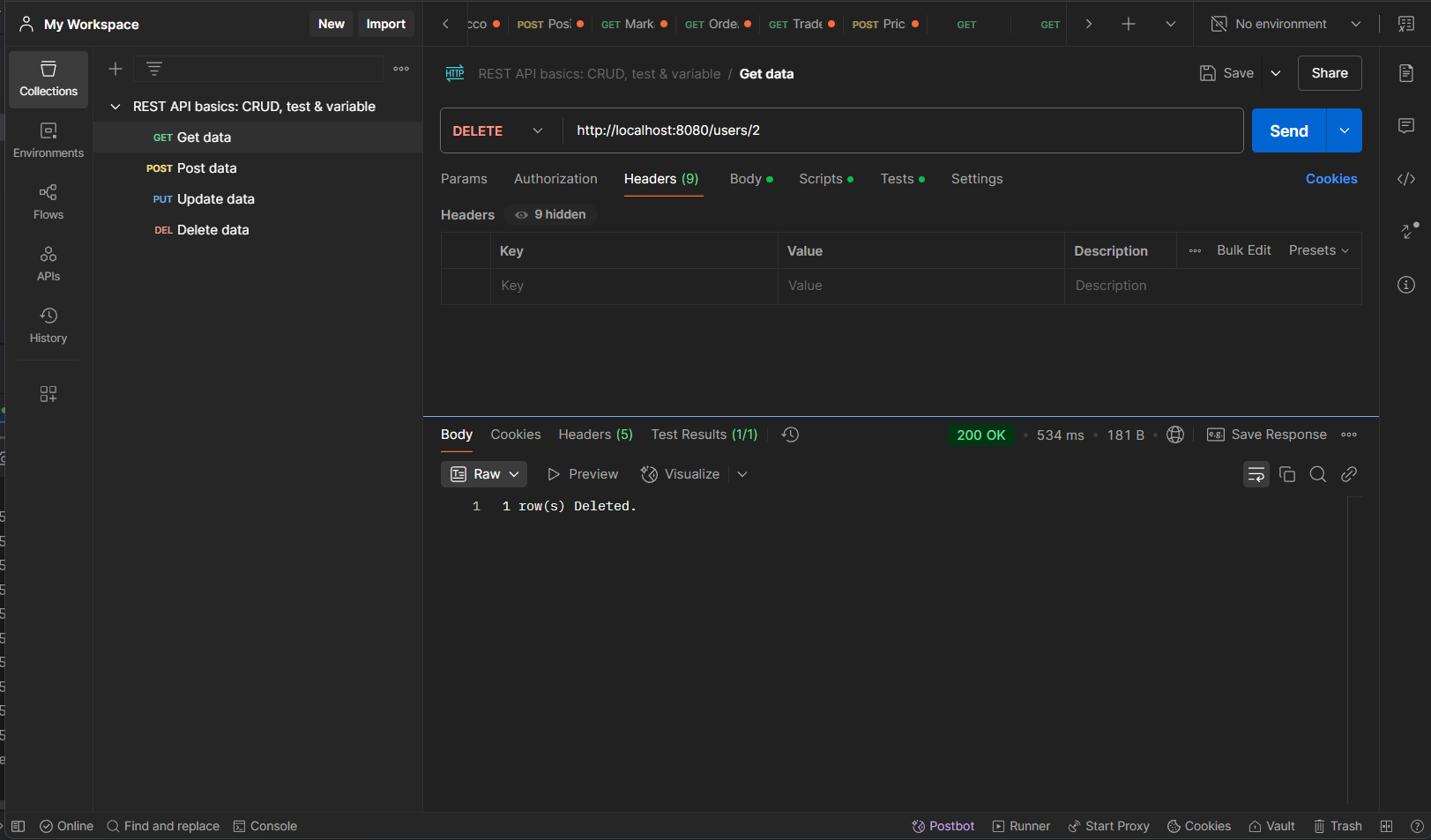The image size is (1431, 840).
Task: Open the Documentation icon in right sidebar
Action: 1406,73
